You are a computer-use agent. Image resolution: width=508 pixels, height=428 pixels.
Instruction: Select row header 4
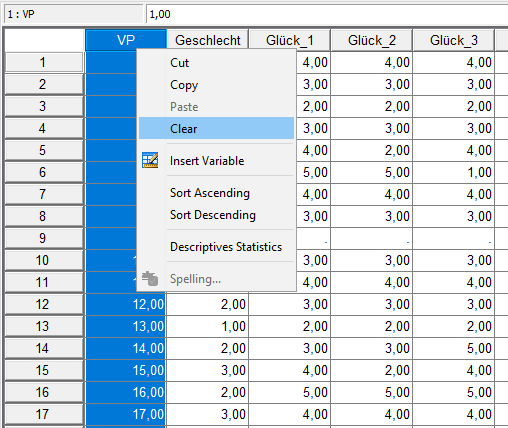click(44, 128)
